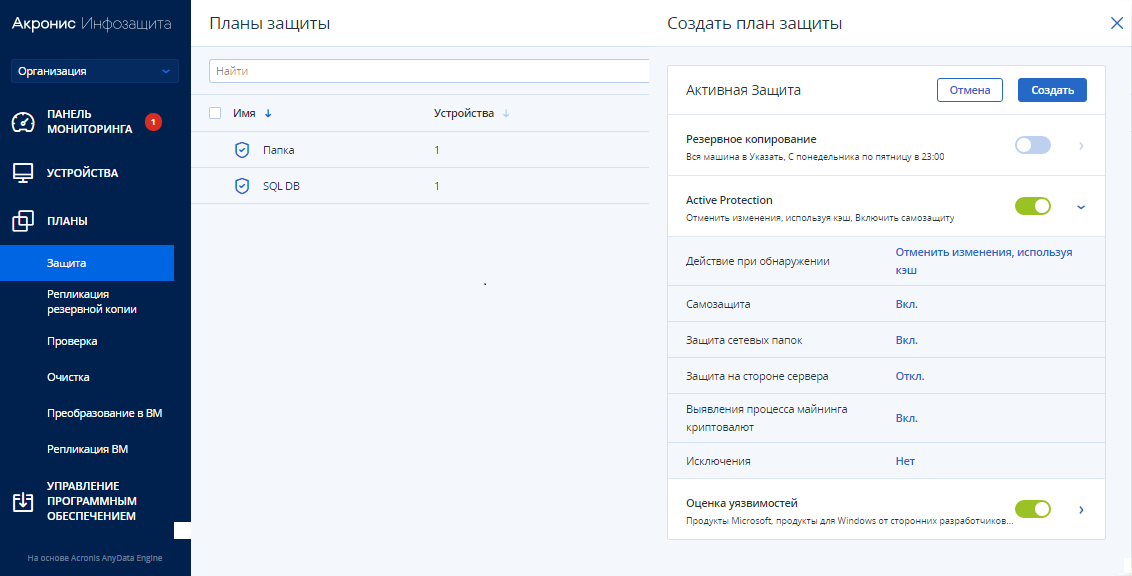Click the Plans stacked-squares icon
Screen dimensions: 1132x576
click(x=23, y=221)
